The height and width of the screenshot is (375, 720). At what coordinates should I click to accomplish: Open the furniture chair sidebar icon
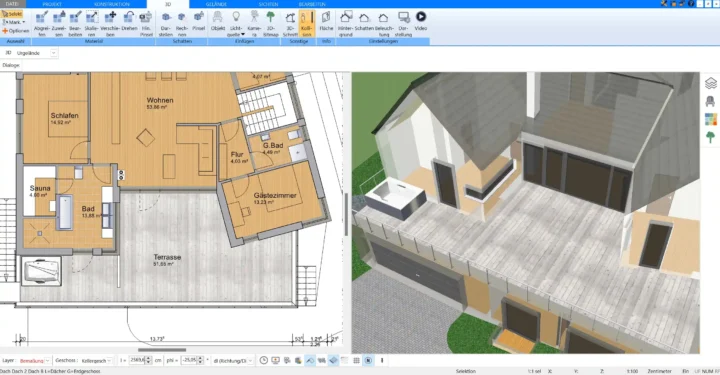(x=711, y=101)
